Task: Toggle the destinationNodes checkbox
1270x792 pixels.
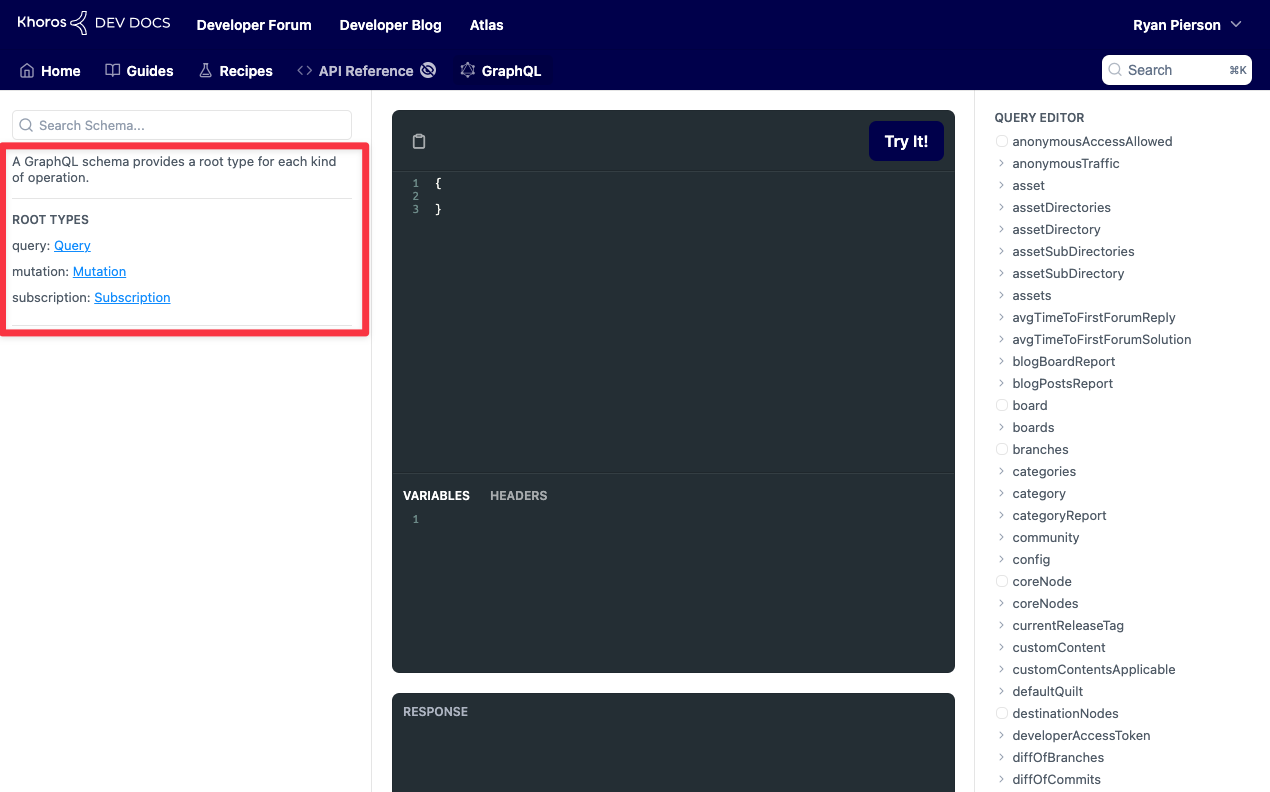Action: pyautogui.click(x=1002, y=714)
